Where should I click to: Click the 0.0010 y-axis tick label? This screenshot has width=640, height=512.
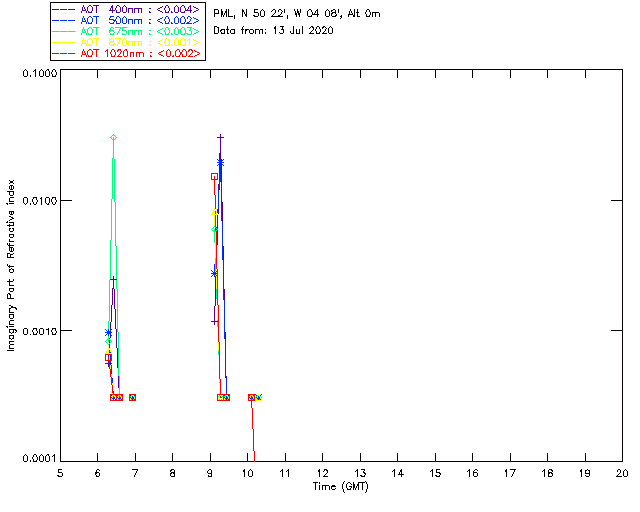(x=39, y=331)
